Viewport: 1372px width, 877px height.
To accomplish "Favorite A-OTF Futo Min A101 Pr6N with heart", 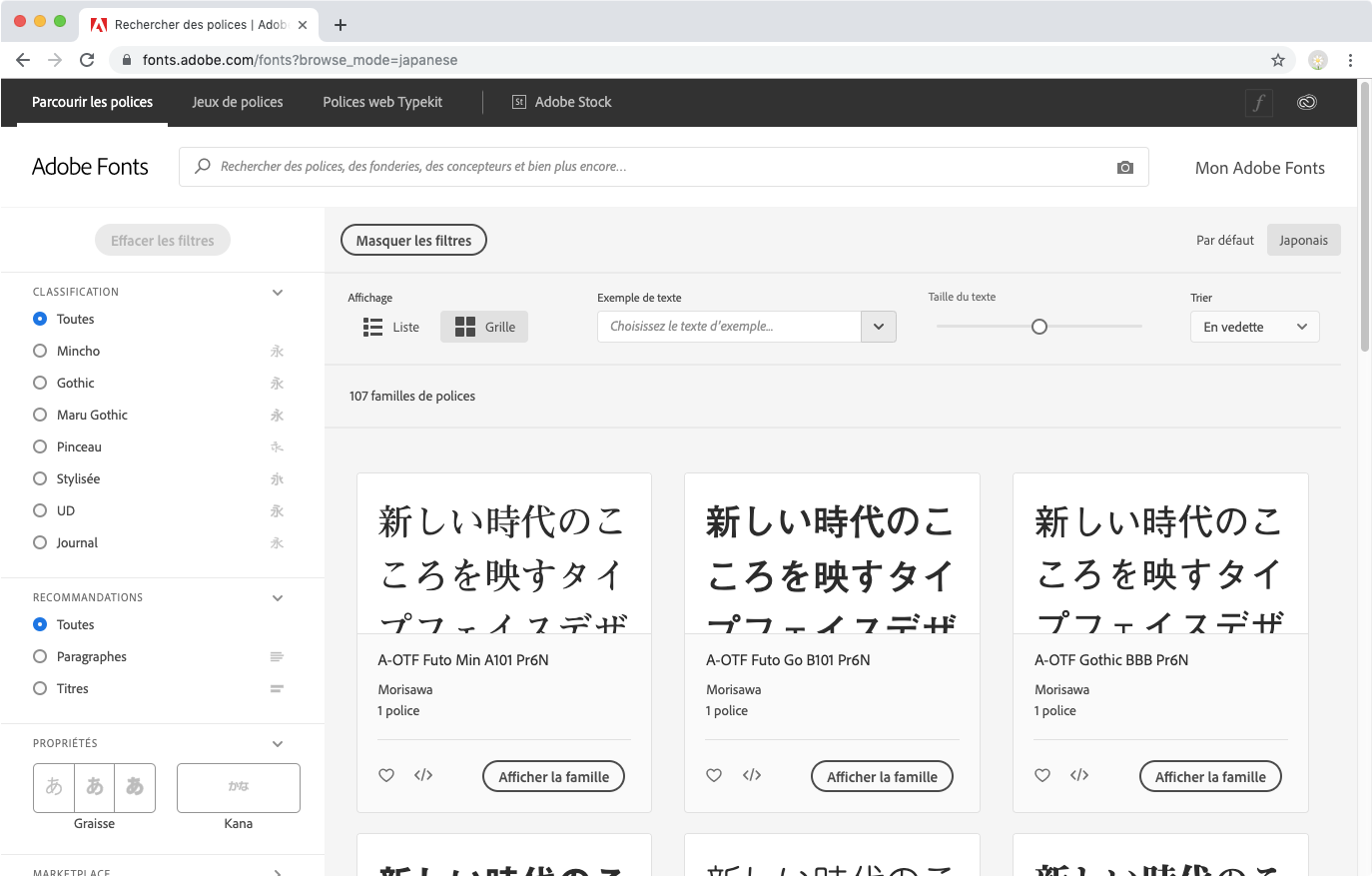I will pos(386,775).
